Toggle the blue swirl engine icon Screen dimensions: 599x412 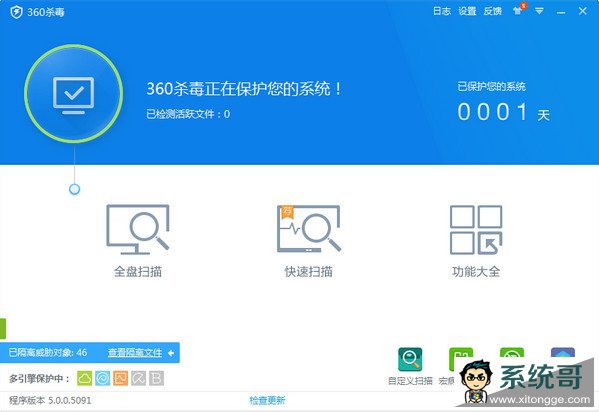point(102,378)
